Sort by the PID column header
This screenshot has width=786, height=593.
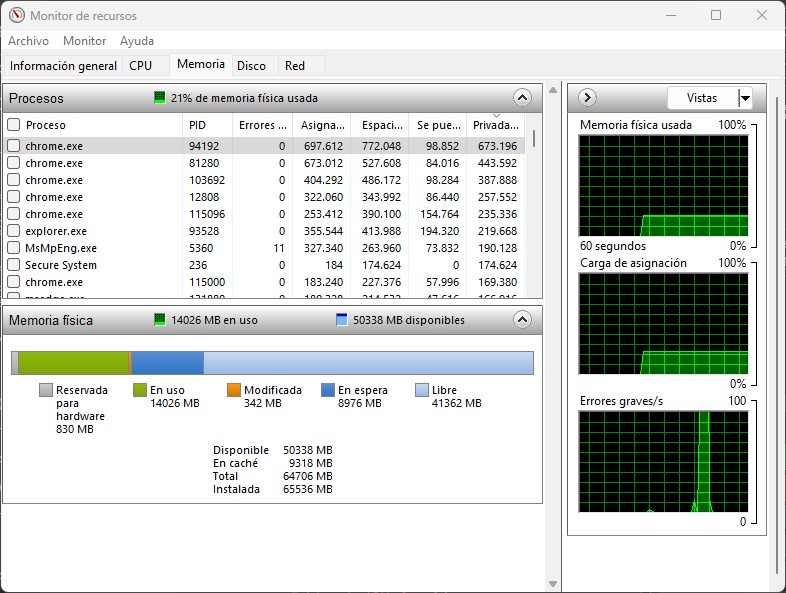coord(208,125)
